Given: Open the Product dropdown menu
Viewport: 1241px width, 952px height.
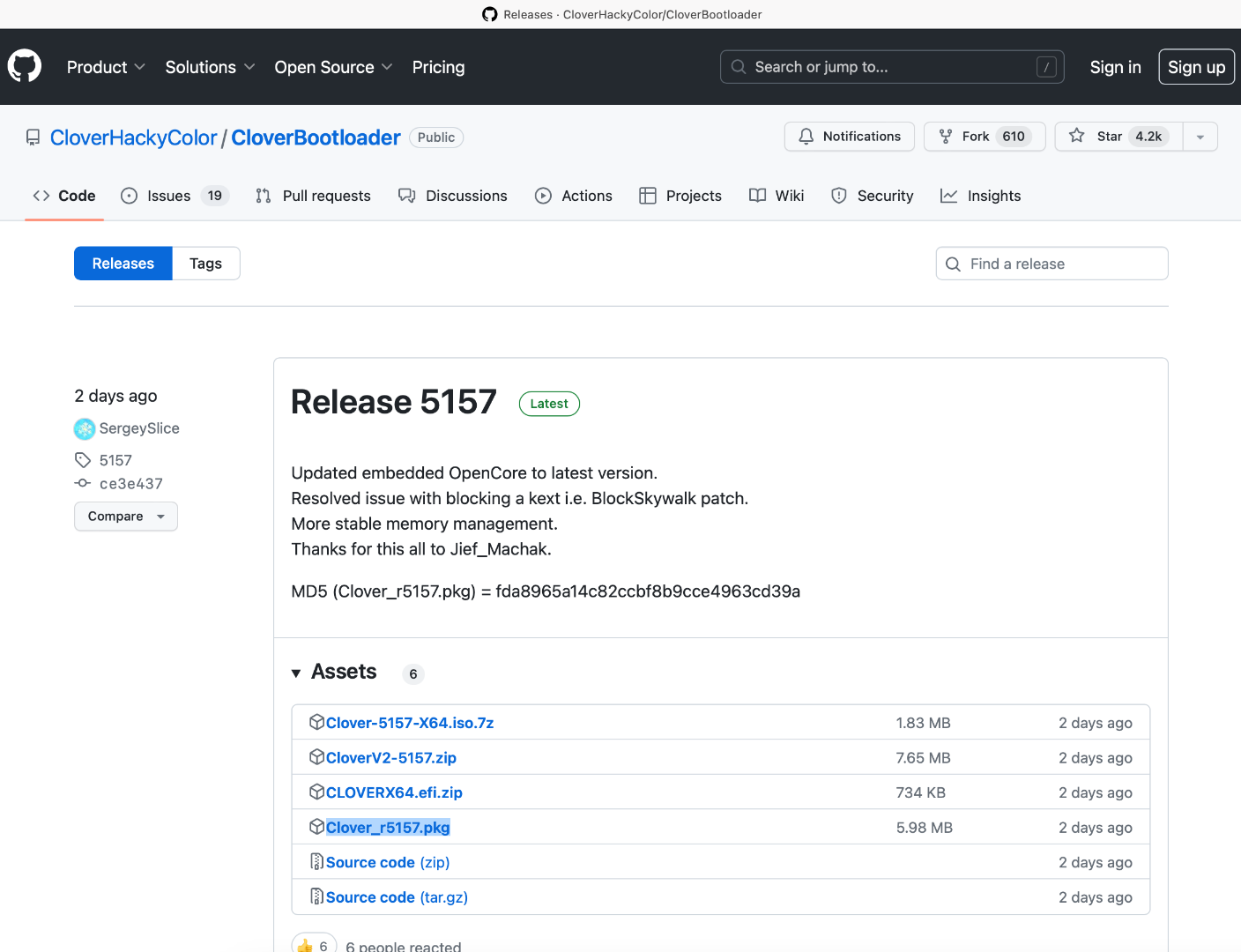Looking at the screenshot, I should [106, 67].
